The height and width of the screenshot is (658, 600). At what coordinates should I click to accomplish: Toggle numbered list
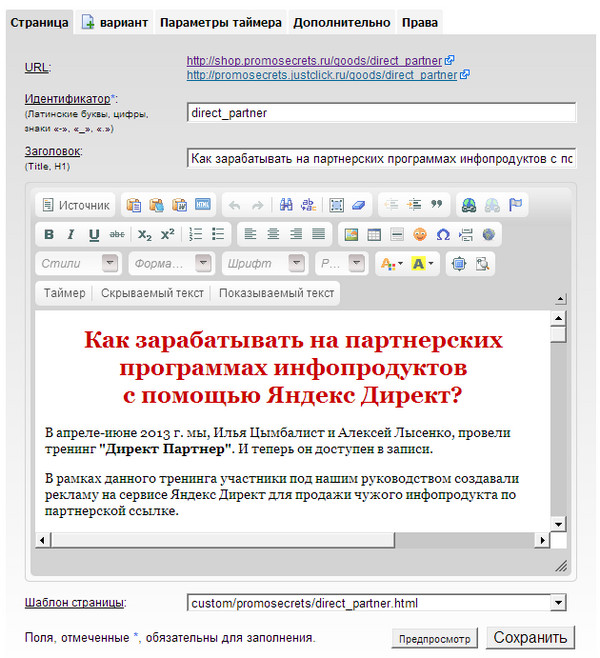(196, 234)
